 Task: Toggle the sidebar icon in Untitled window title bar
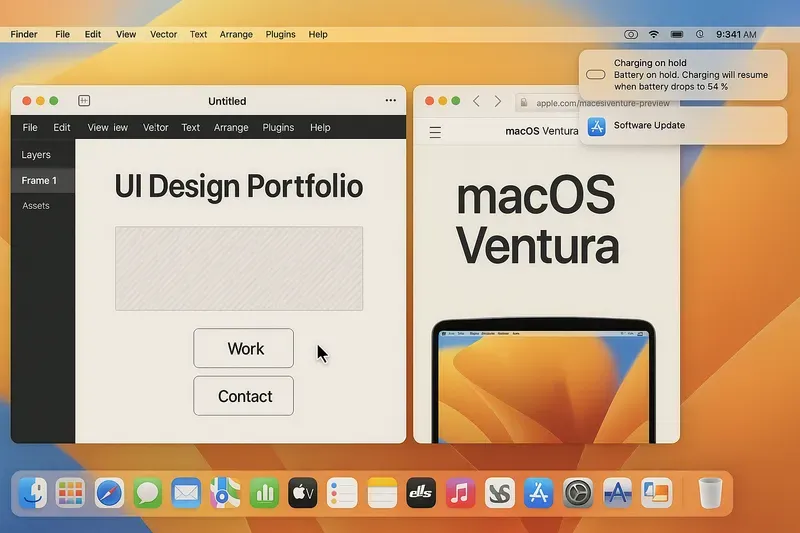84,100
